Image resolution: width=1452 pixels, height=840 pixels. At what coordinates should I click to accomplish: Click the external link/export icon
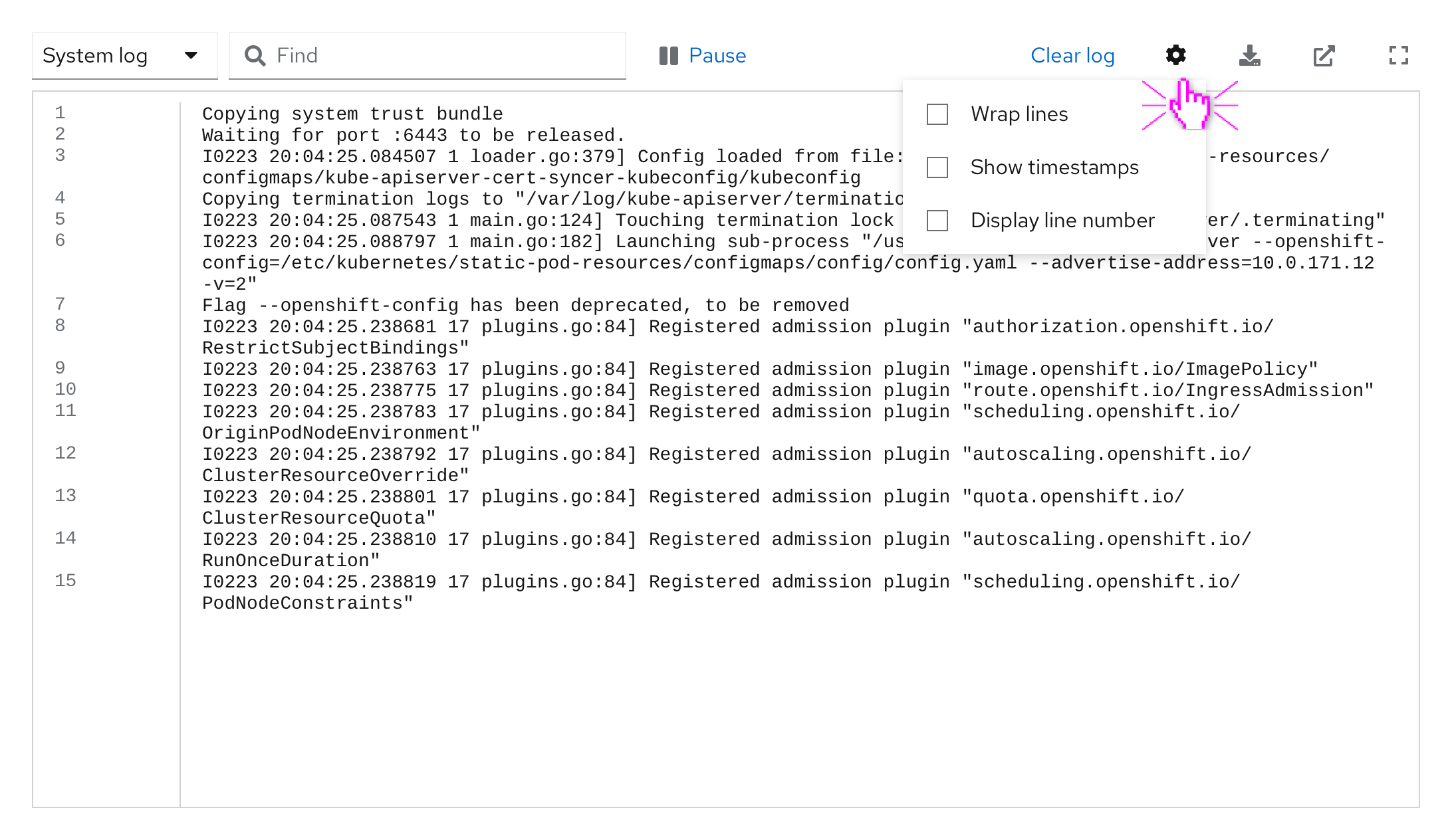[1324, 56]
